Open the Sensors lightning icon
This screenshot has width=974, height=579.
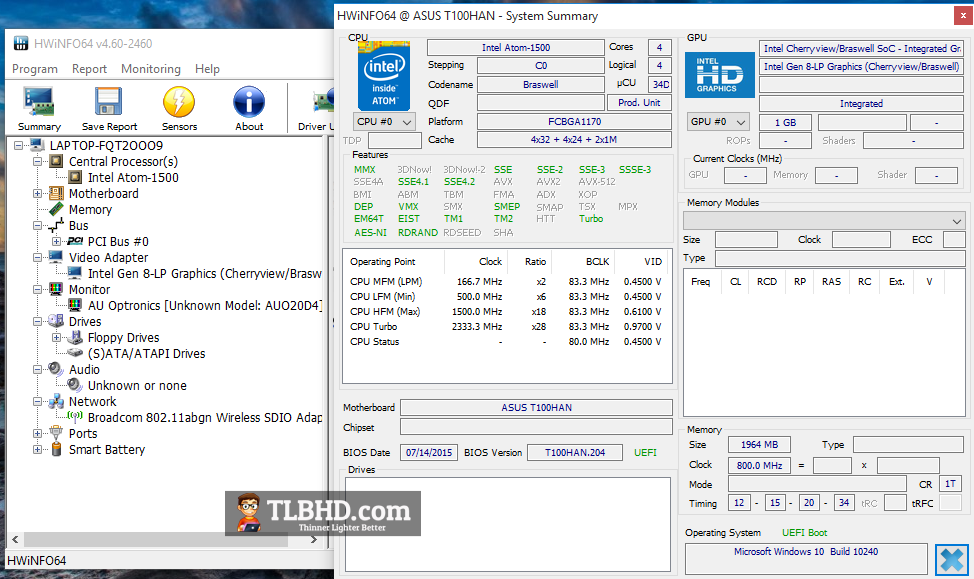179,102
